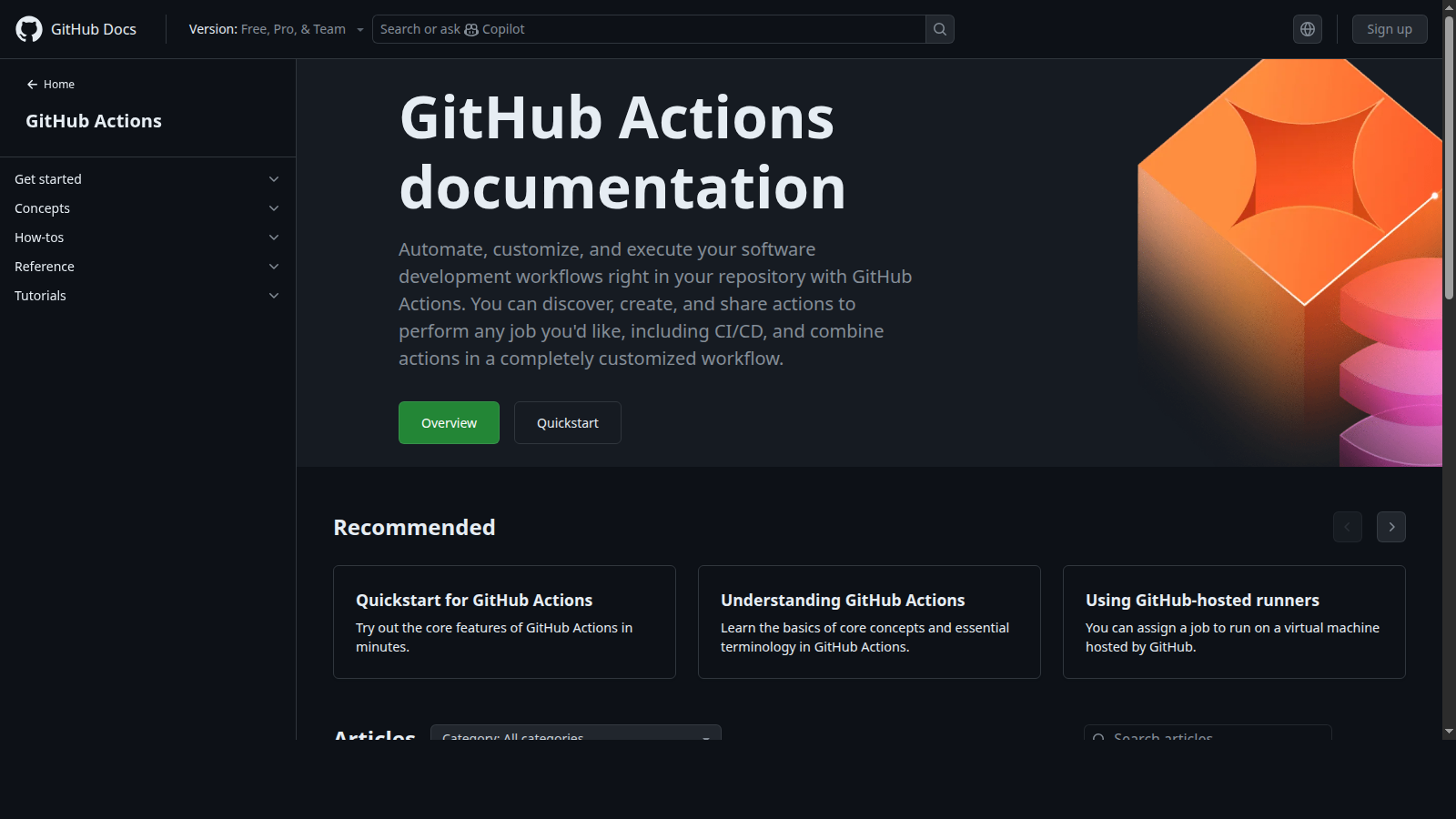The image size is (1456, 819).
Task: Click the Recommended section heading
Action: (x=414, y=528)
